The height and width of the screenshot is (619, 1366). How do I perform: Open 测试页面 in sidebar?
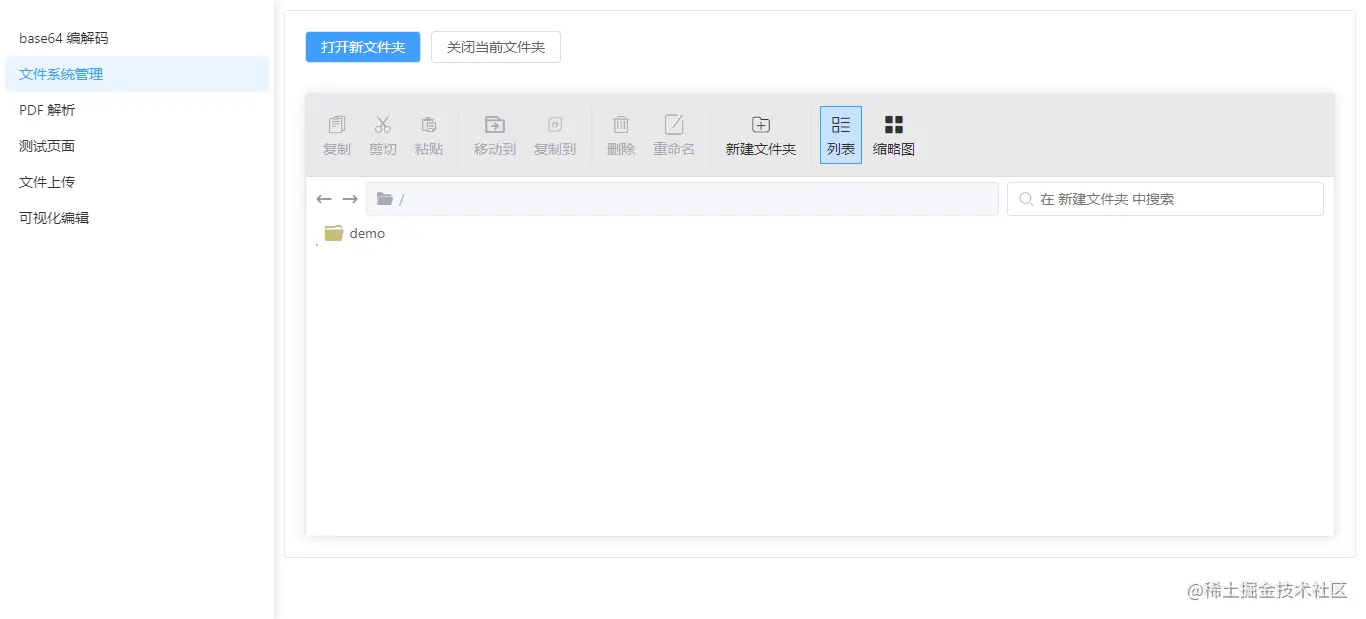tap(137, 146)
